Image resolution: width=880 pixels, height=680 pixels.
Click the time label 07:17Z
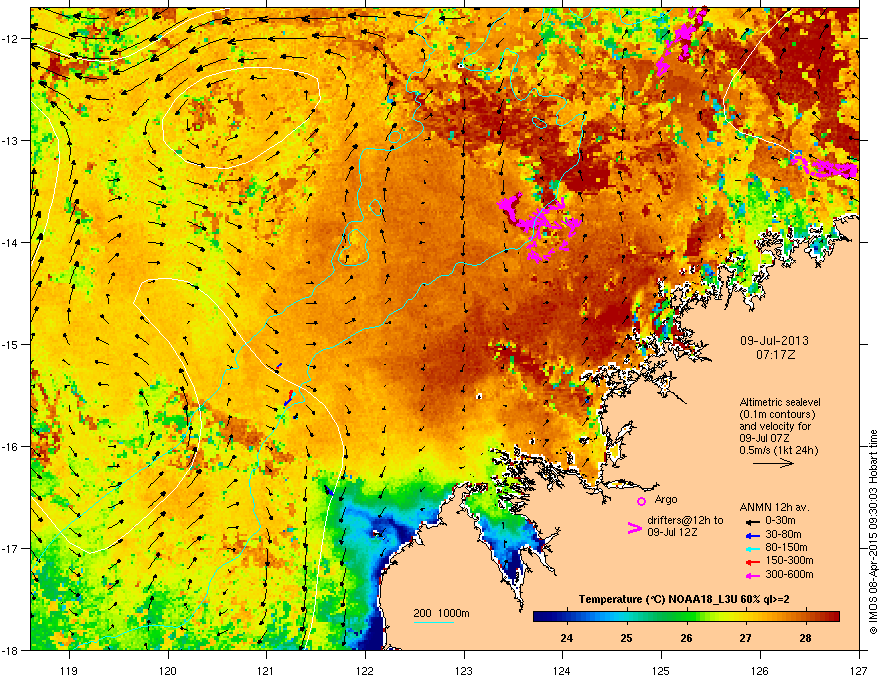[775, 355]
